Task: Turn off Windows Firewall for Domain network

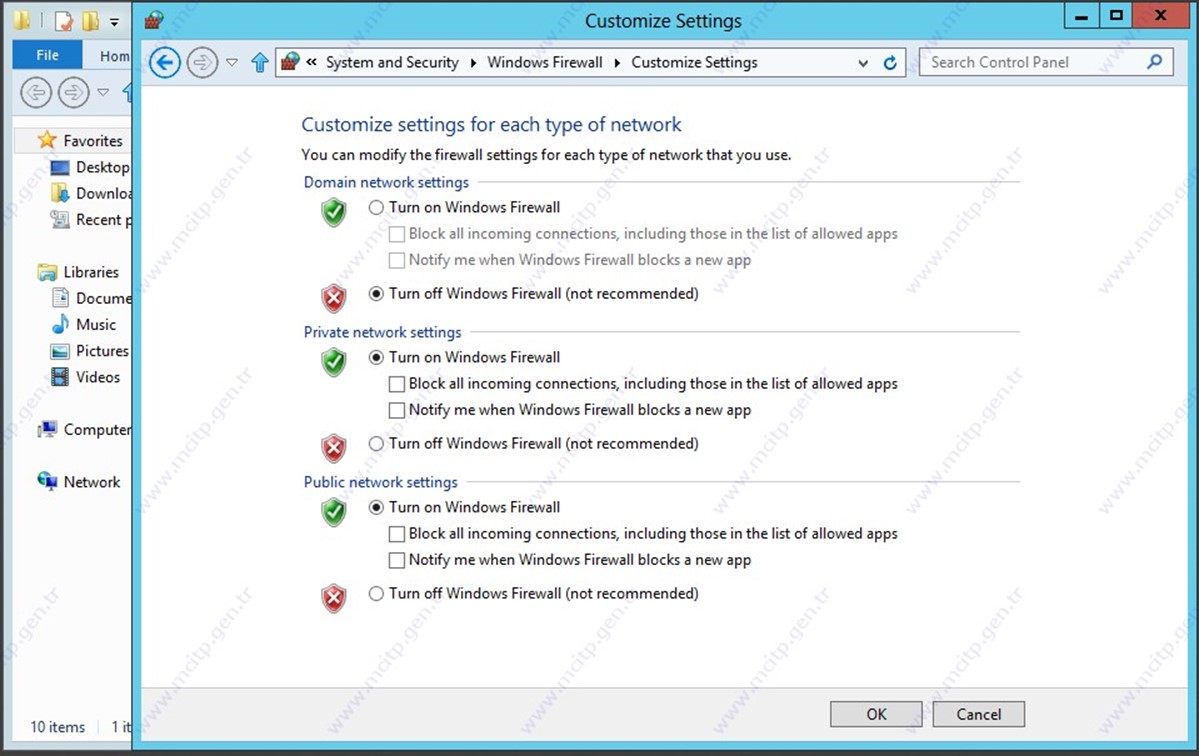Action: coord(376,294)
